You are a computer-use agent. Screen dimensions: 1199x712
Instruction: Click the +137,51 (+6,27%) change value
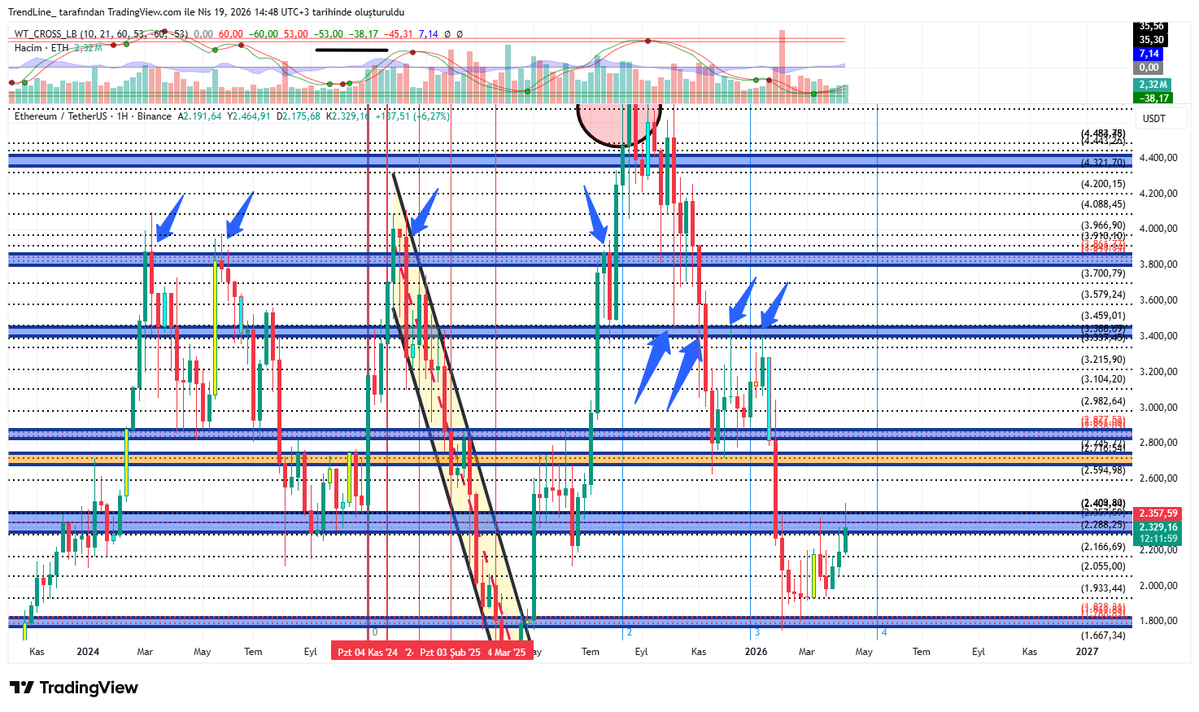pos(413,116)
